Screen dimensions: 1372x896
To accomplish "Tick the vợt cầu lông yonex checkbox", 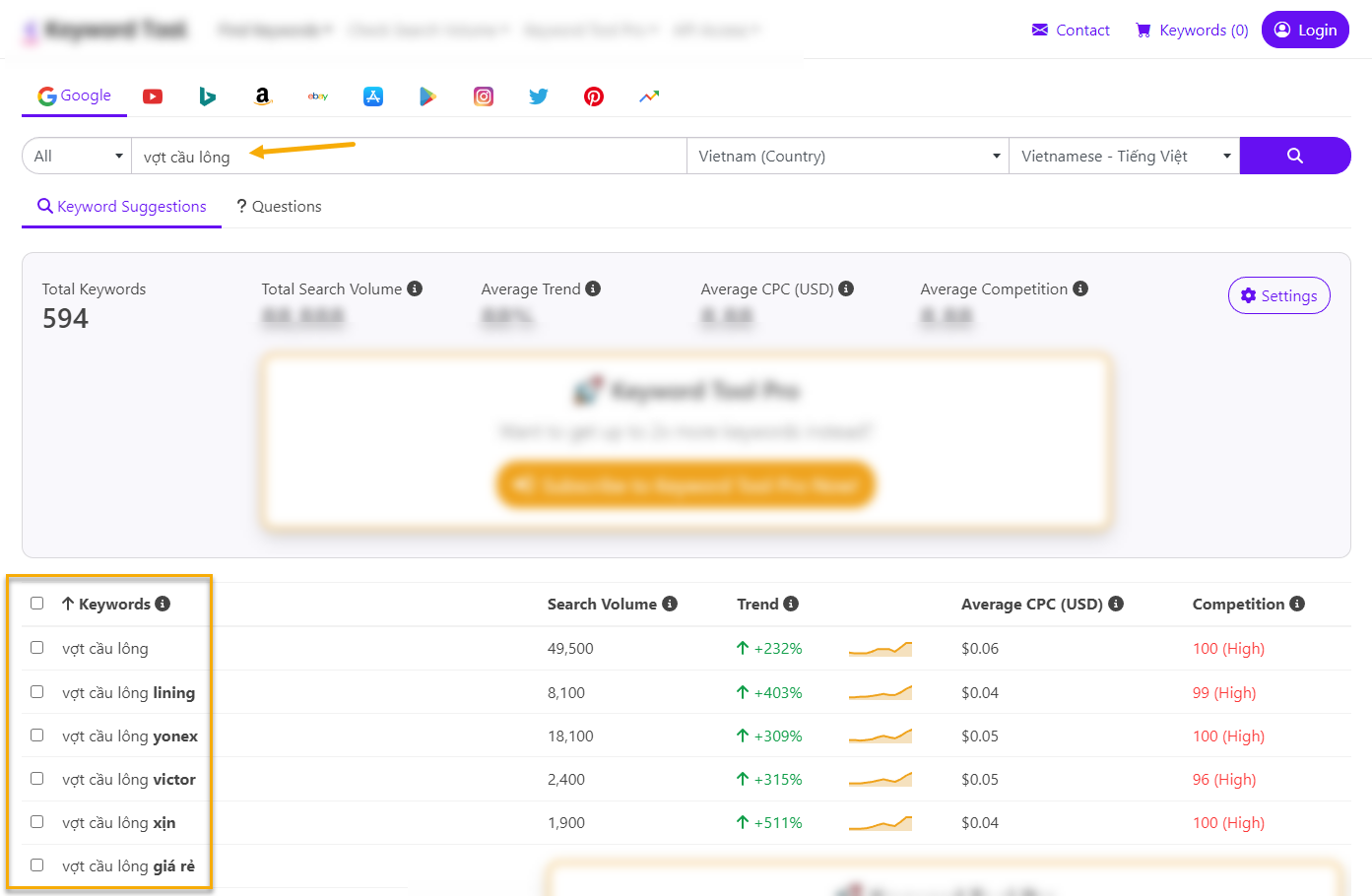I will tap(37, 736).
